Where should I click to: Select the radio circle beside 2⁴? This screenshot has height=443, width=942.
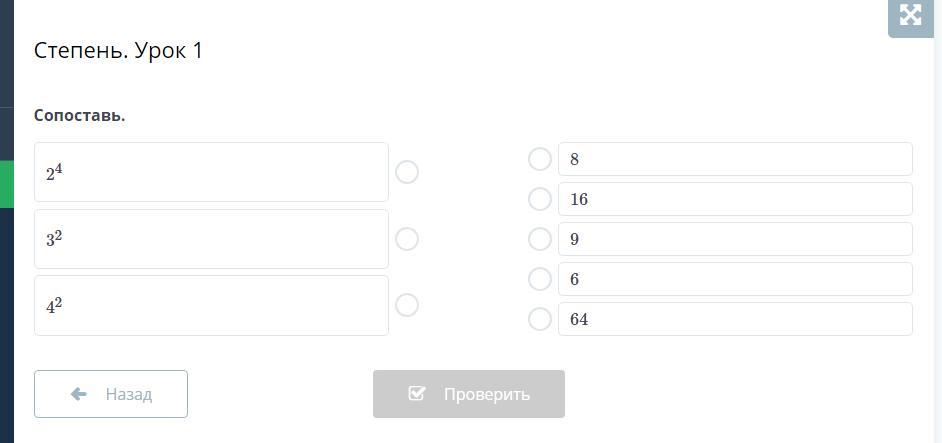(407, 172)
